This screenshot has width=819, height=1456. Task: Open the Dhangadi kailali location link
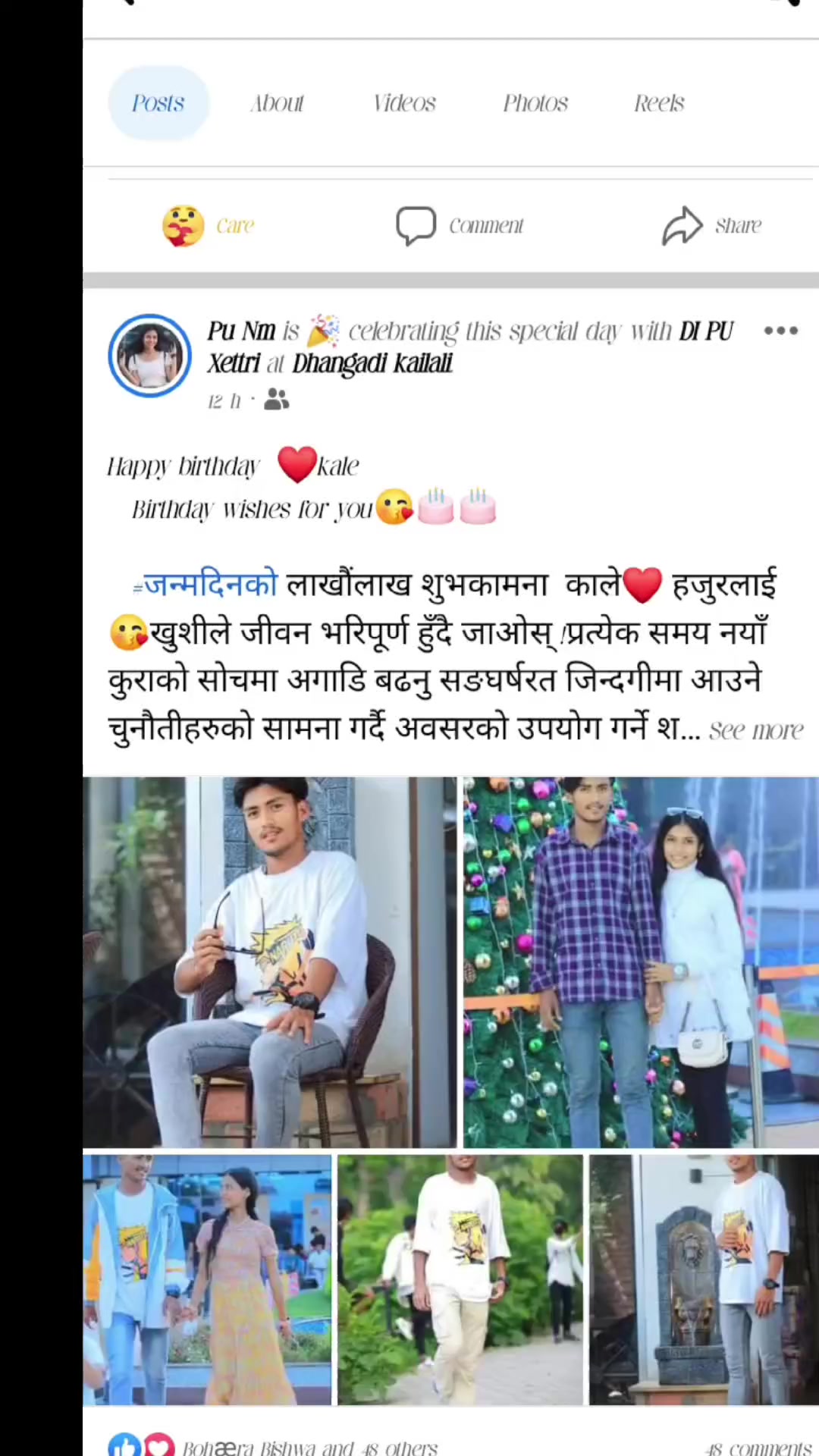coord(372,364)
